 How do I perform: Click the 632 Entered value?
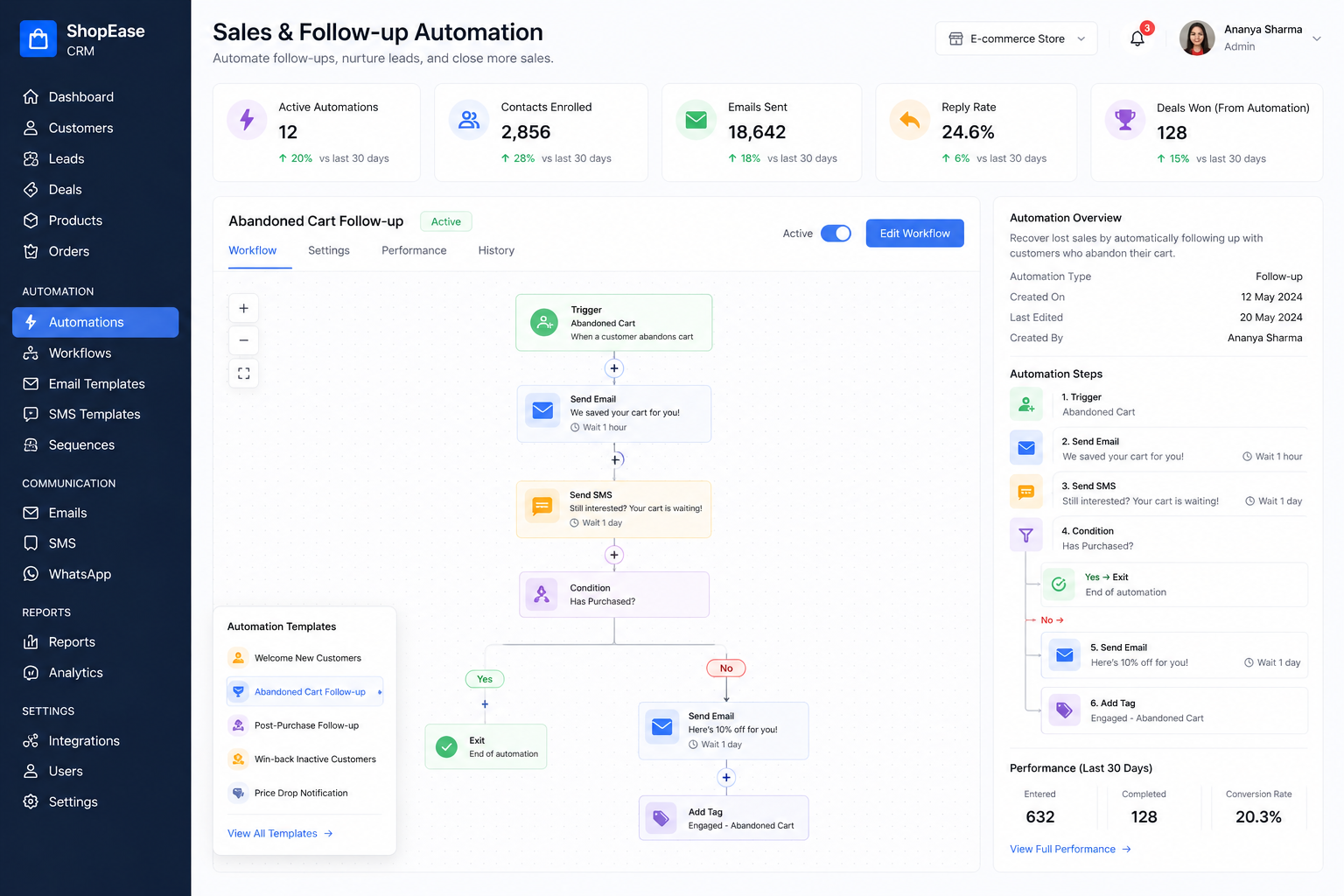click(x=1039, y=817)
